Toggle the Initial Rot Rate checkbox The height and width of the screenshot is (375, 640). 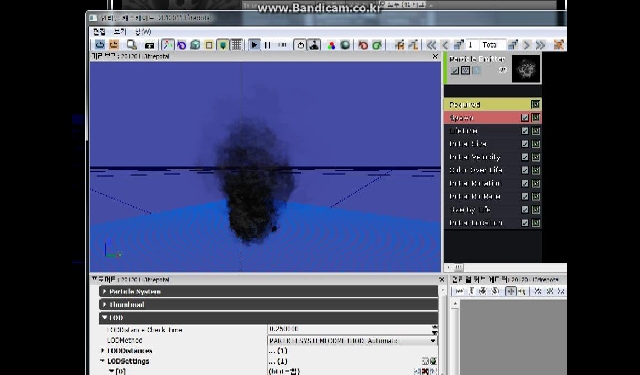525,197
